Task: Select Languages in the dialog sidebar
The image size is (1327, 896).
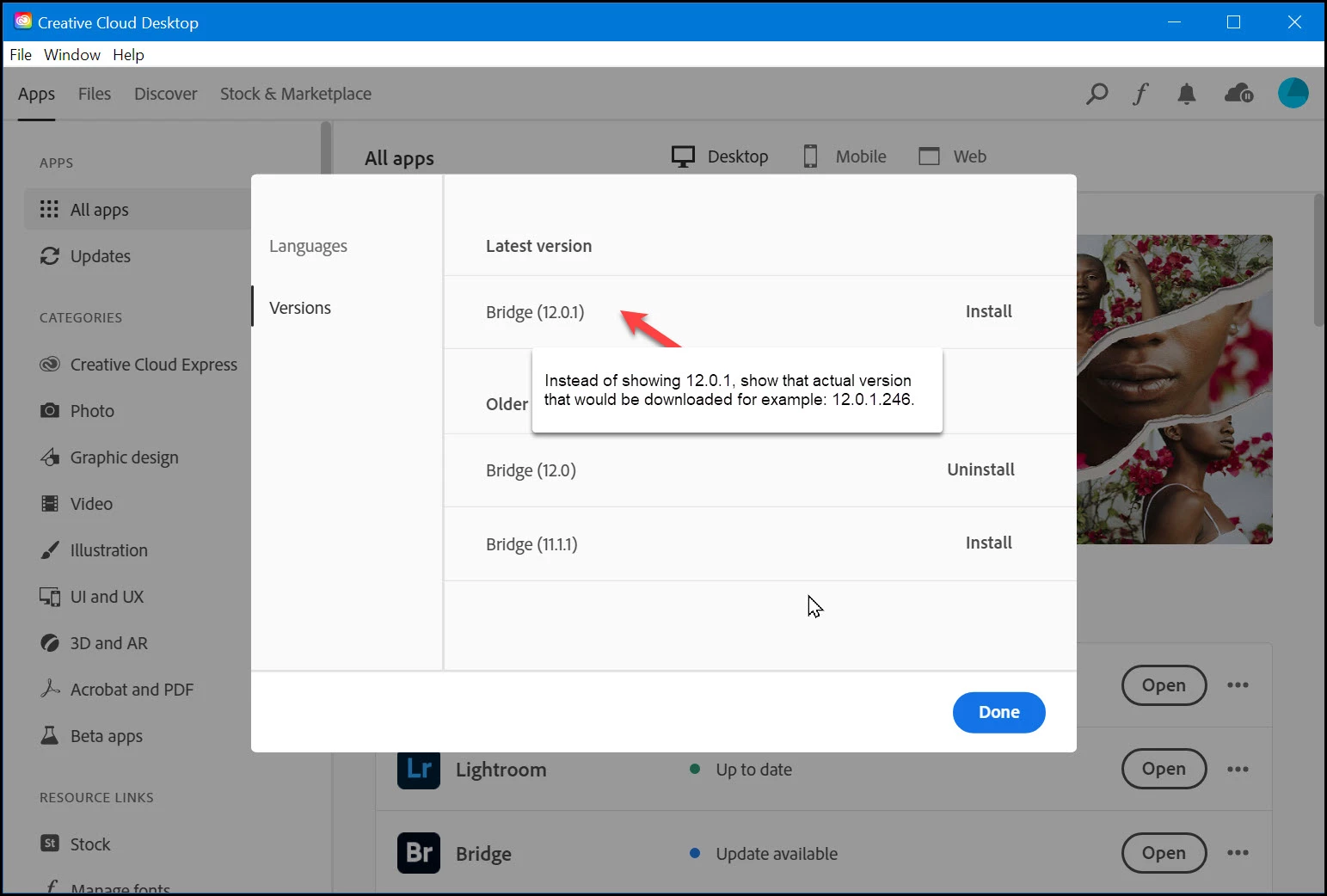Action: [x=308, y=246]
